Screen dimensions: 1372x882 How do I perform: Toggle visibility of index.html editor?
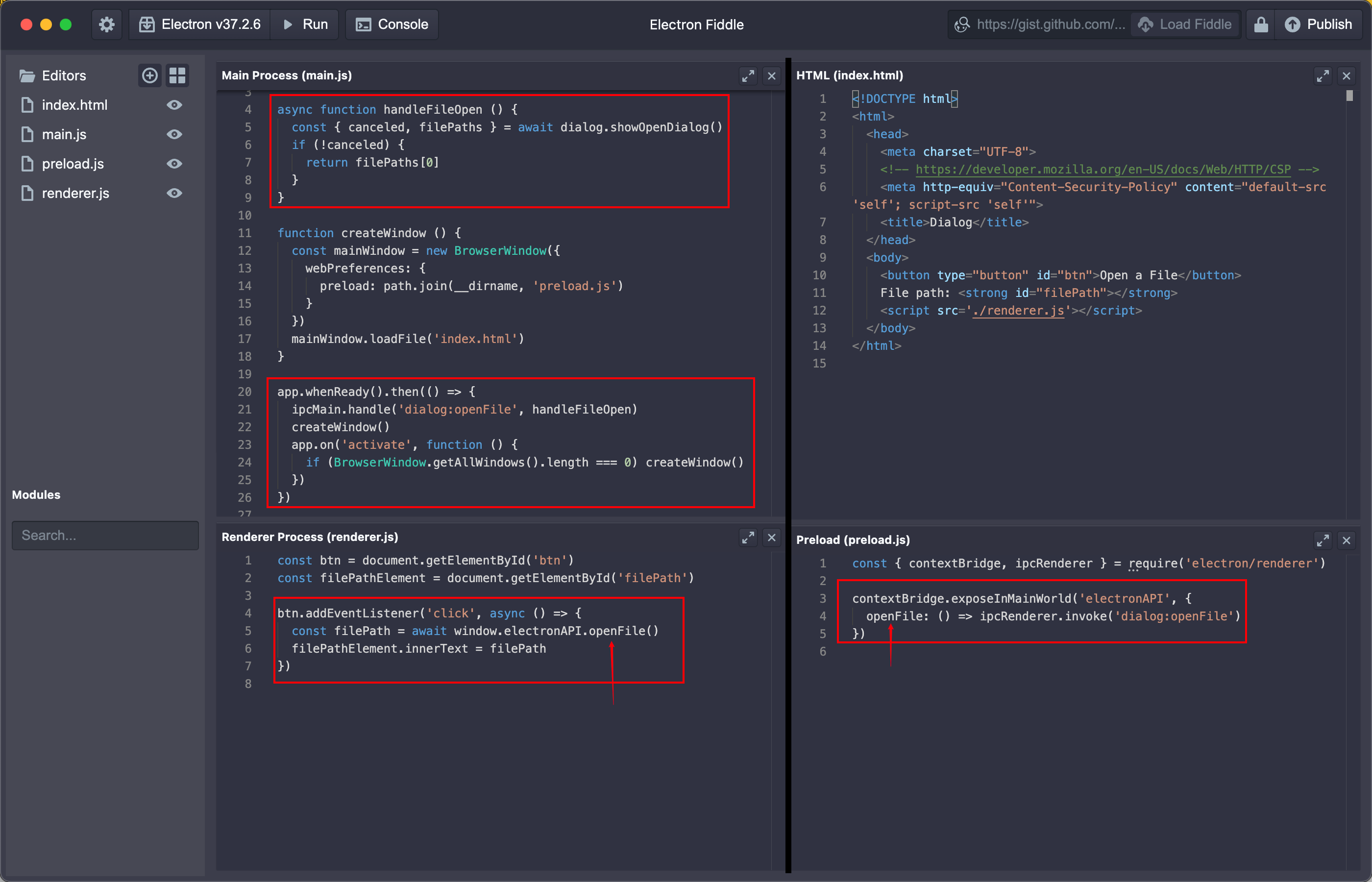[174, 105]
